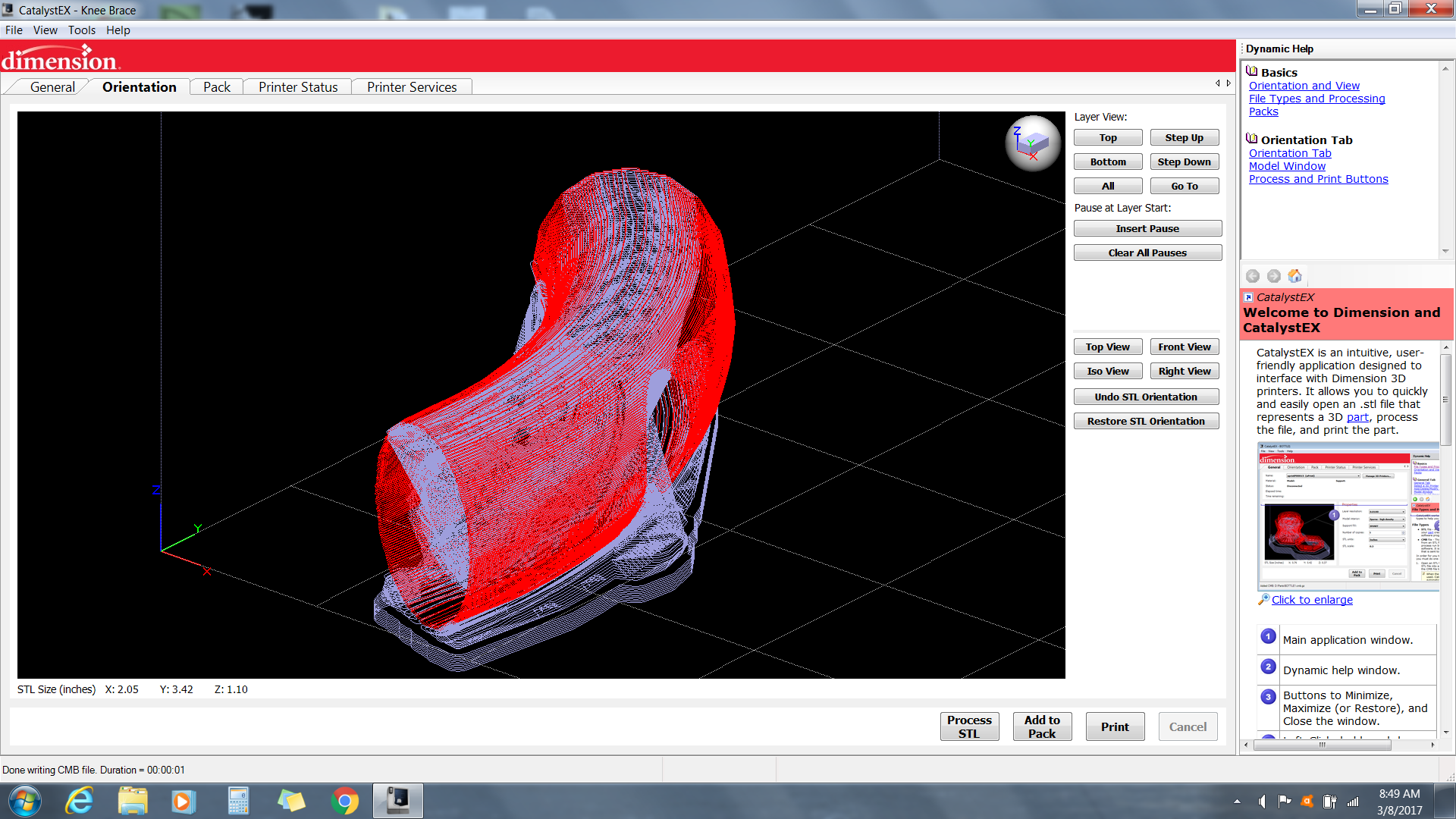Switch to Iso View
1456x819 pixels.
[1108, 371]
